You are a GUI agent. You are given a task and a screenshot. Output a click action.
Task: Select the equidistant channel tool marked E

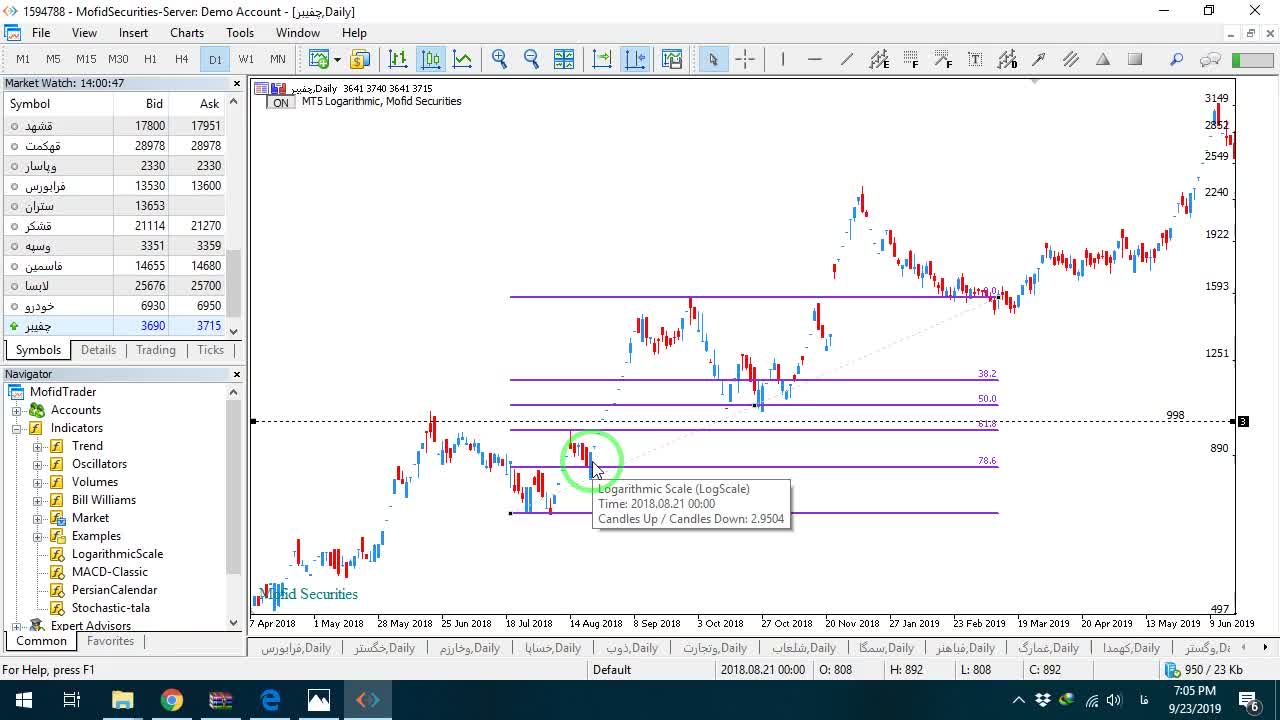tap(879, 59)
